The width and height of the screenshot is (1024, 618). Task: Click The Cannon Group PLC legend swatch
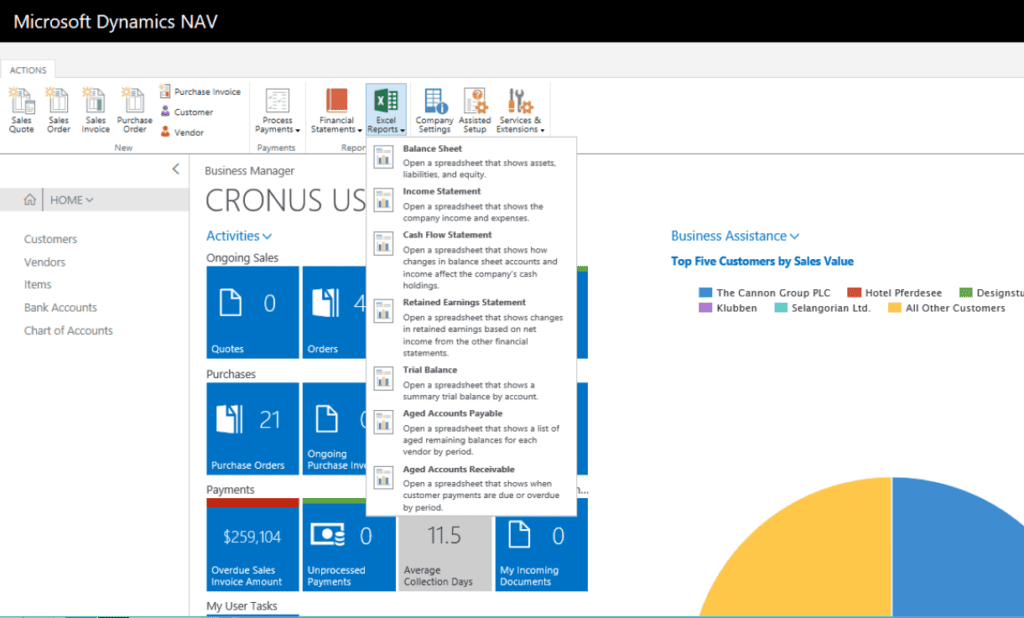705,293
